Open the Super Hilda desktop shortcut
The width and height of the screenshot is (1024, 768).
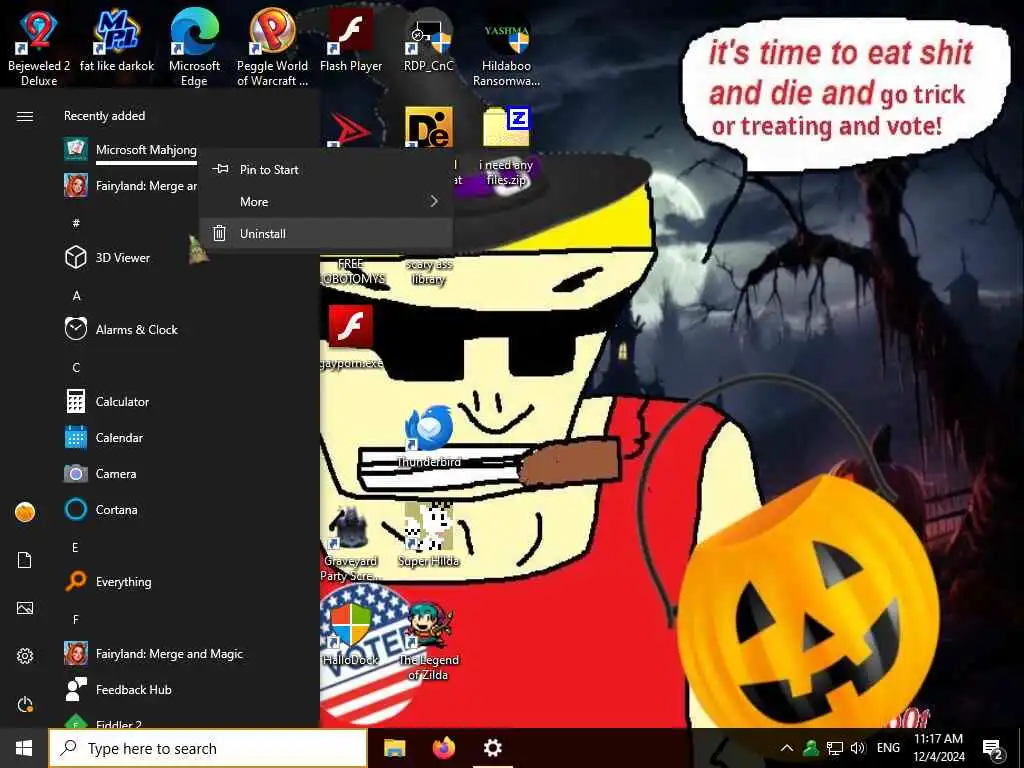(x=429, y=534)
